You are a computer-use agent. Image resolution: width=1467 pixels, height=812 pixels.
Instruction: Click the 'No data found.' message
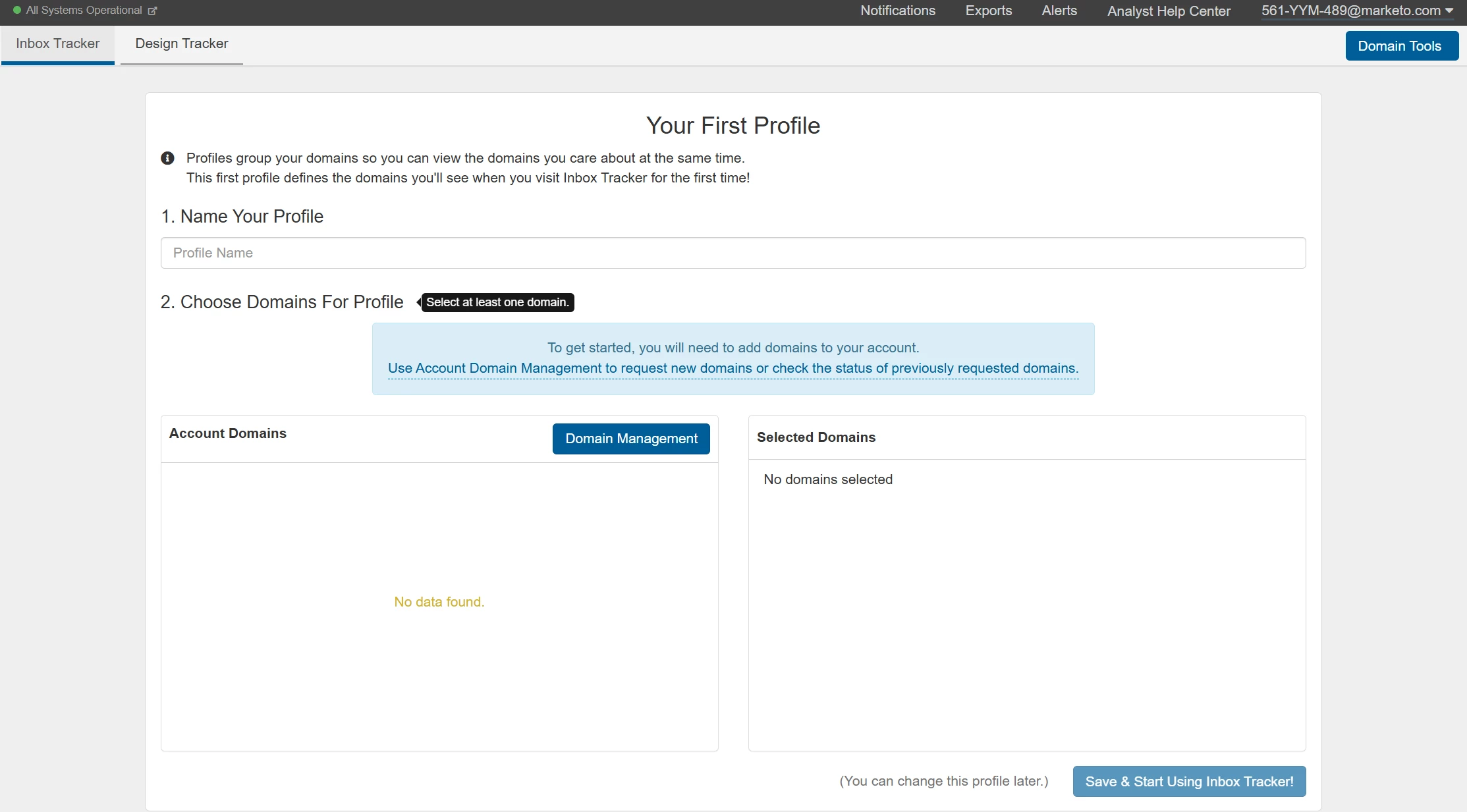439,602
